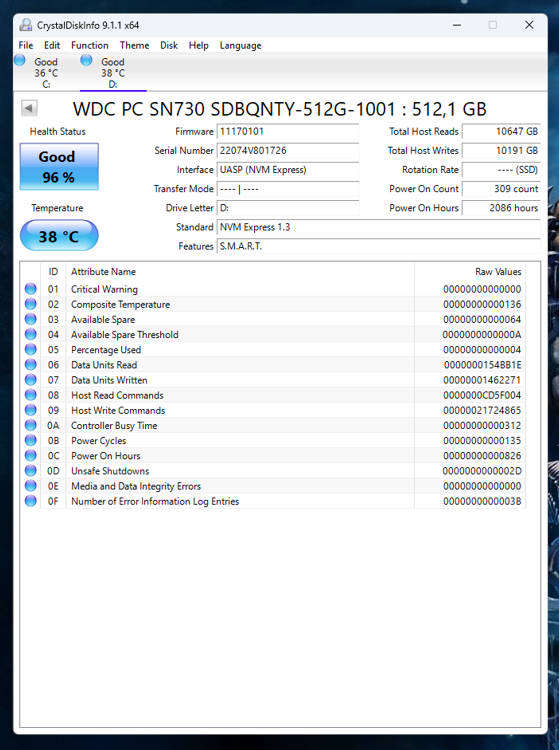559x750 pixels.
Task: Minimize the CrystalDiskInfo window
Action: (x=457, y=25)
